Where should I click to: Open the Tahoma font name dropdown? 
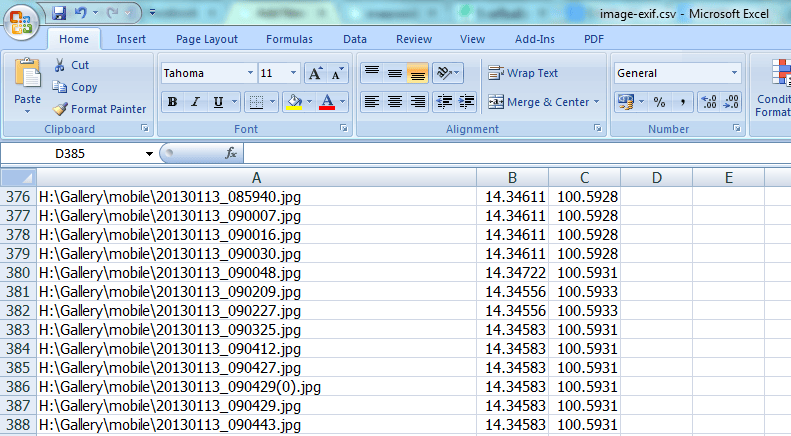pyautogui.click(x=250, y=74)
